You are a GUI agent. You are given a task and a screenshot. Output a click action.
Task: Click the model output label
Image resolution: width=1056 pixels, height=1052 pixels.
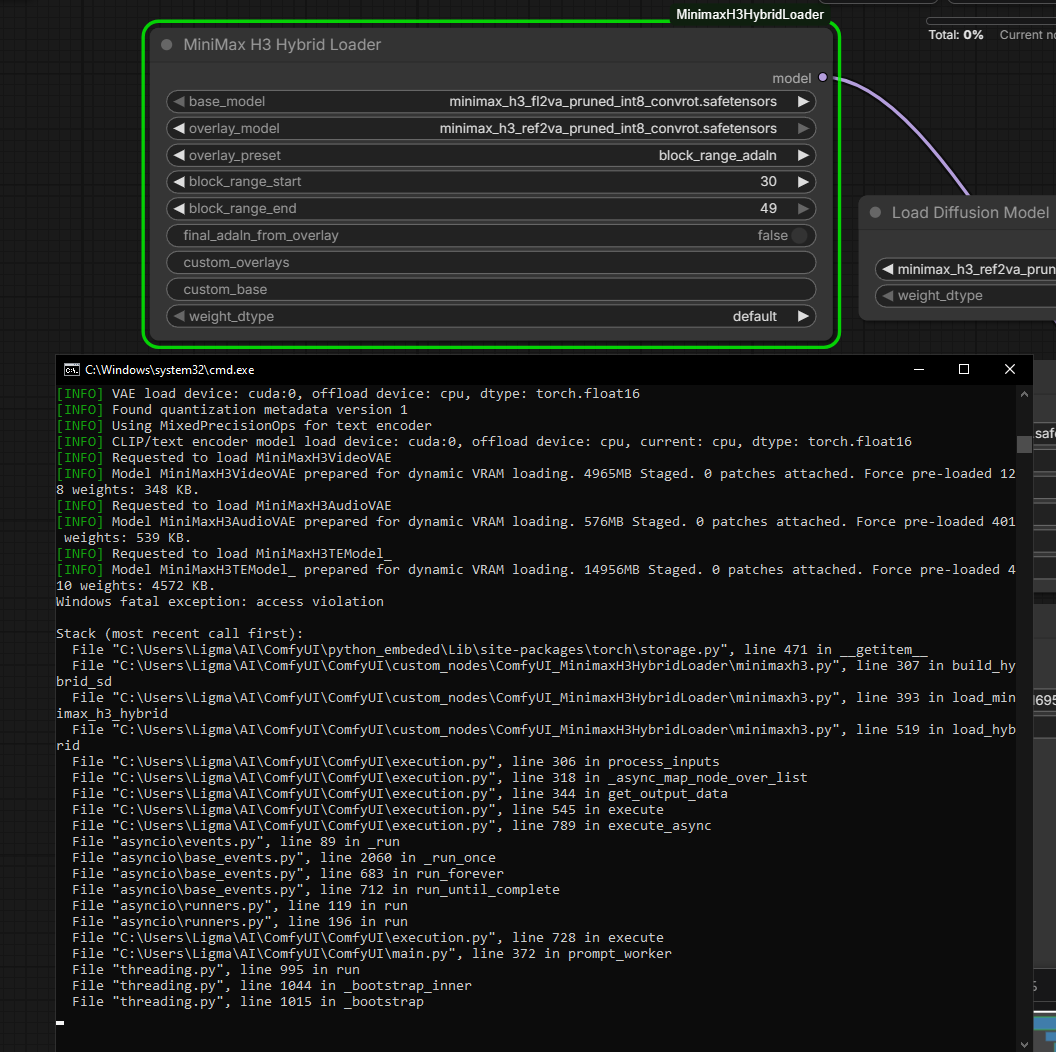(791, 78)
